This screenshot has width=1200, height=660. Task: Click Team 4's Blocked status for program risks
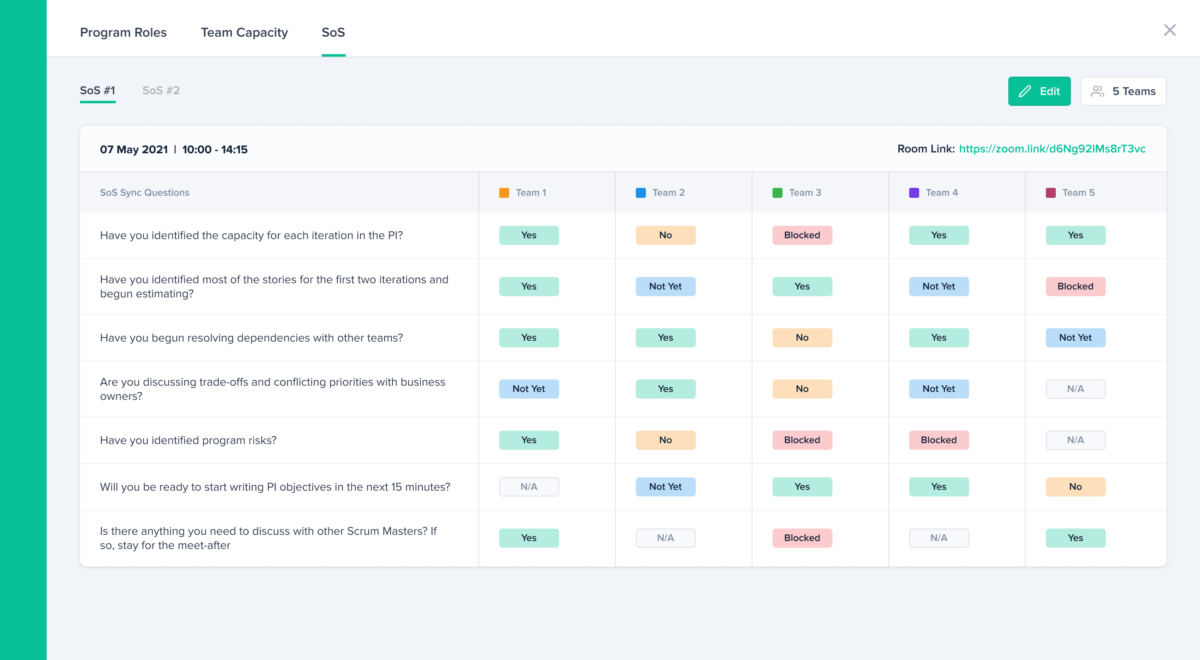pyautogui.click(x=939, y=440)
